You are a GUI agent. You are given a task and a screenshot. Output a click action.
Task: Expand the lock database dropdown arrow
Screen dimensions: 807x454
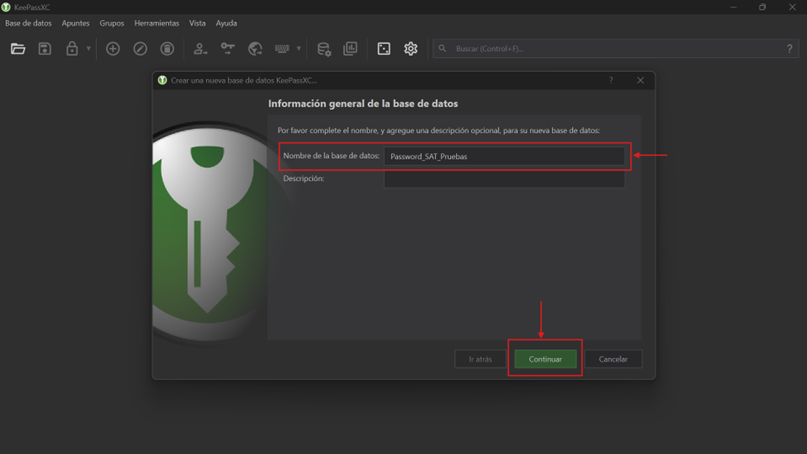point(89,49)
